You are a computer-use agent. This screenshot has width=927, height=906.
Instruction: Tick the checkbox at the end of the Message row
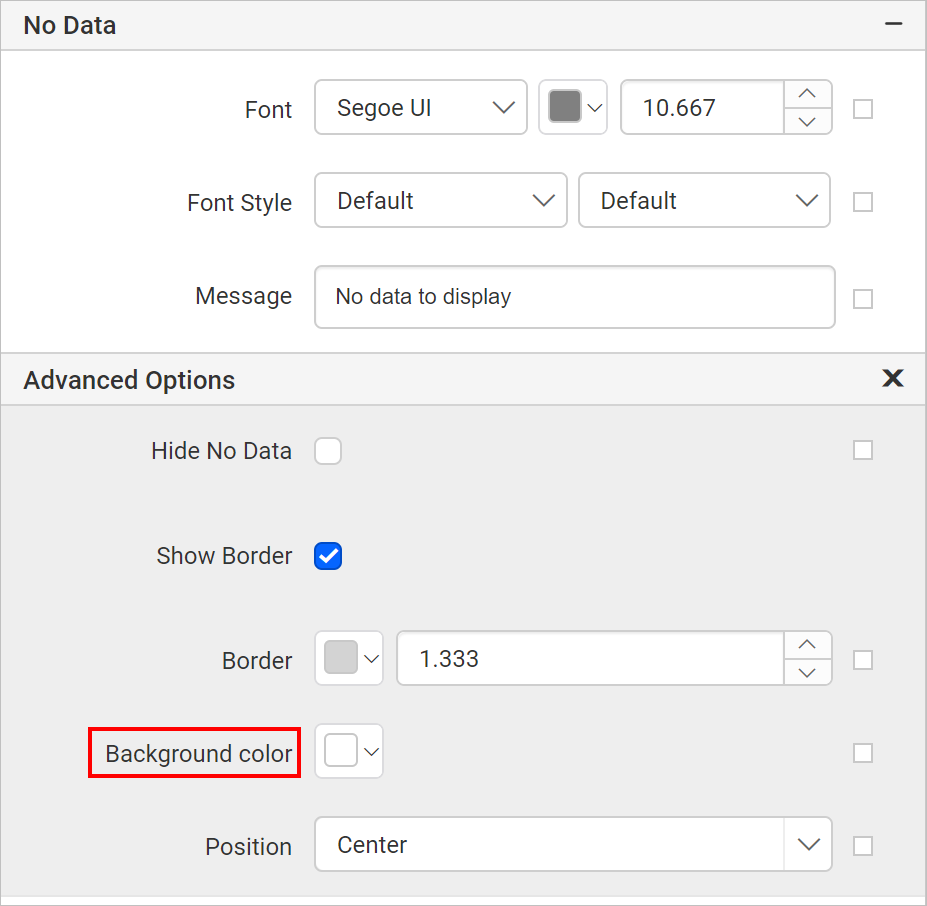pos(863,299)
